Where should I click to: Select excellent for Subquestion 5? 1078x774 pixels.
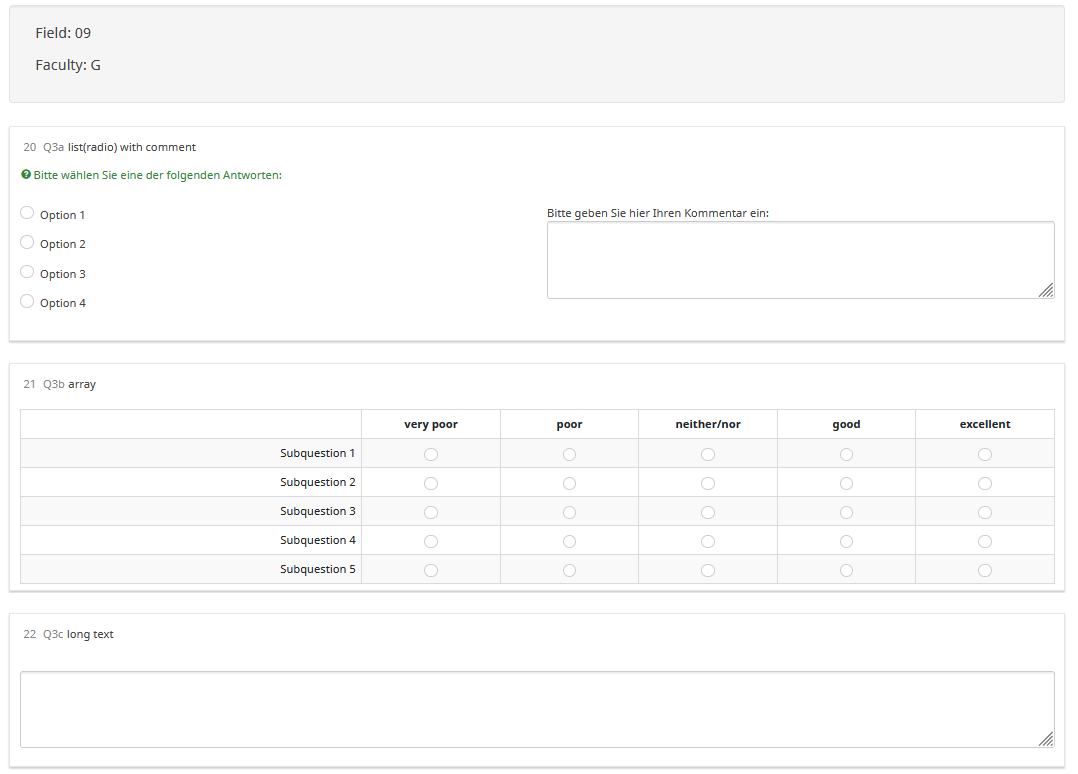985,570
